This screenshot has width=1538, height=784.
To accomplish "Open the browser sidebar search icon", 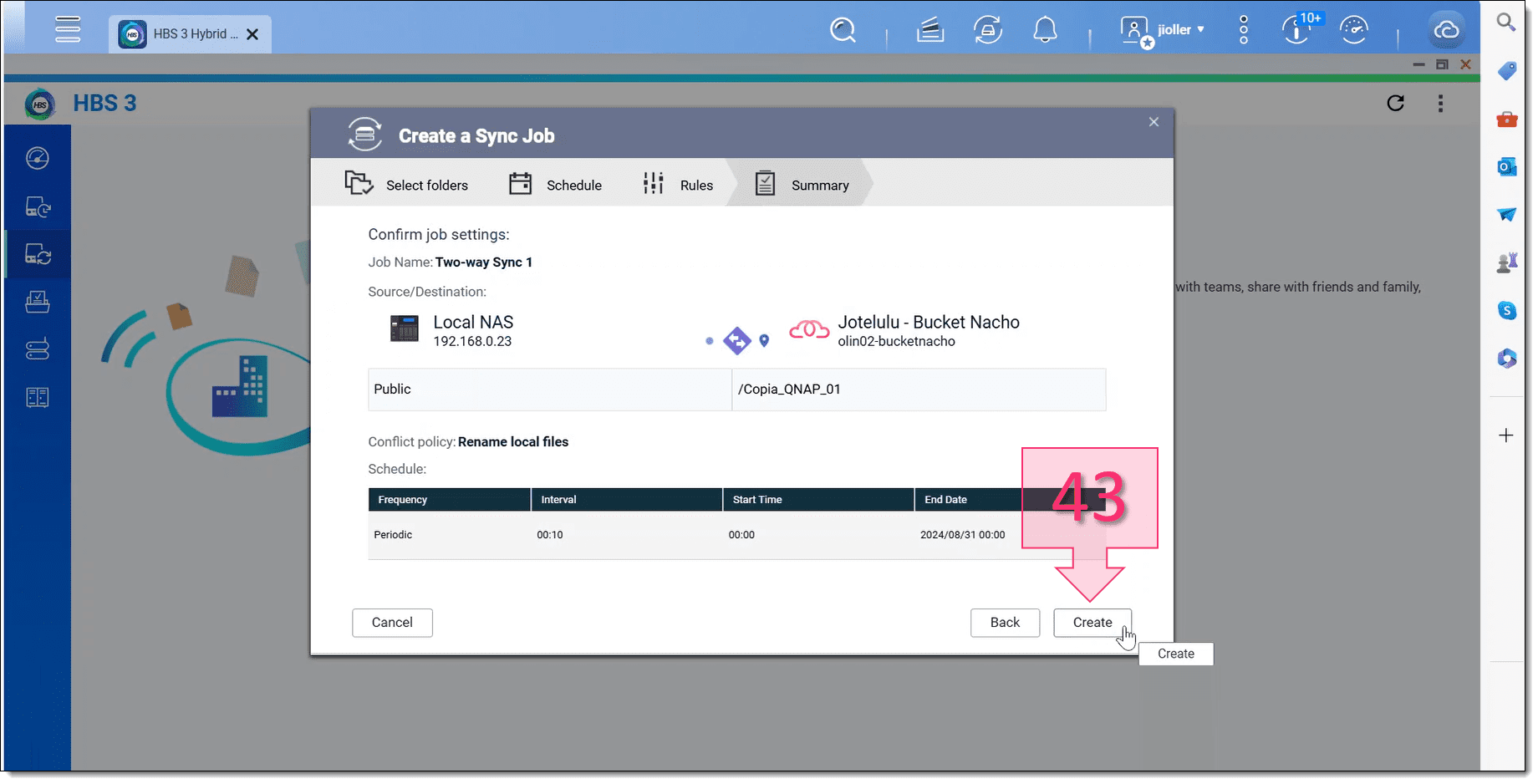I will [x=1505, y=22].
